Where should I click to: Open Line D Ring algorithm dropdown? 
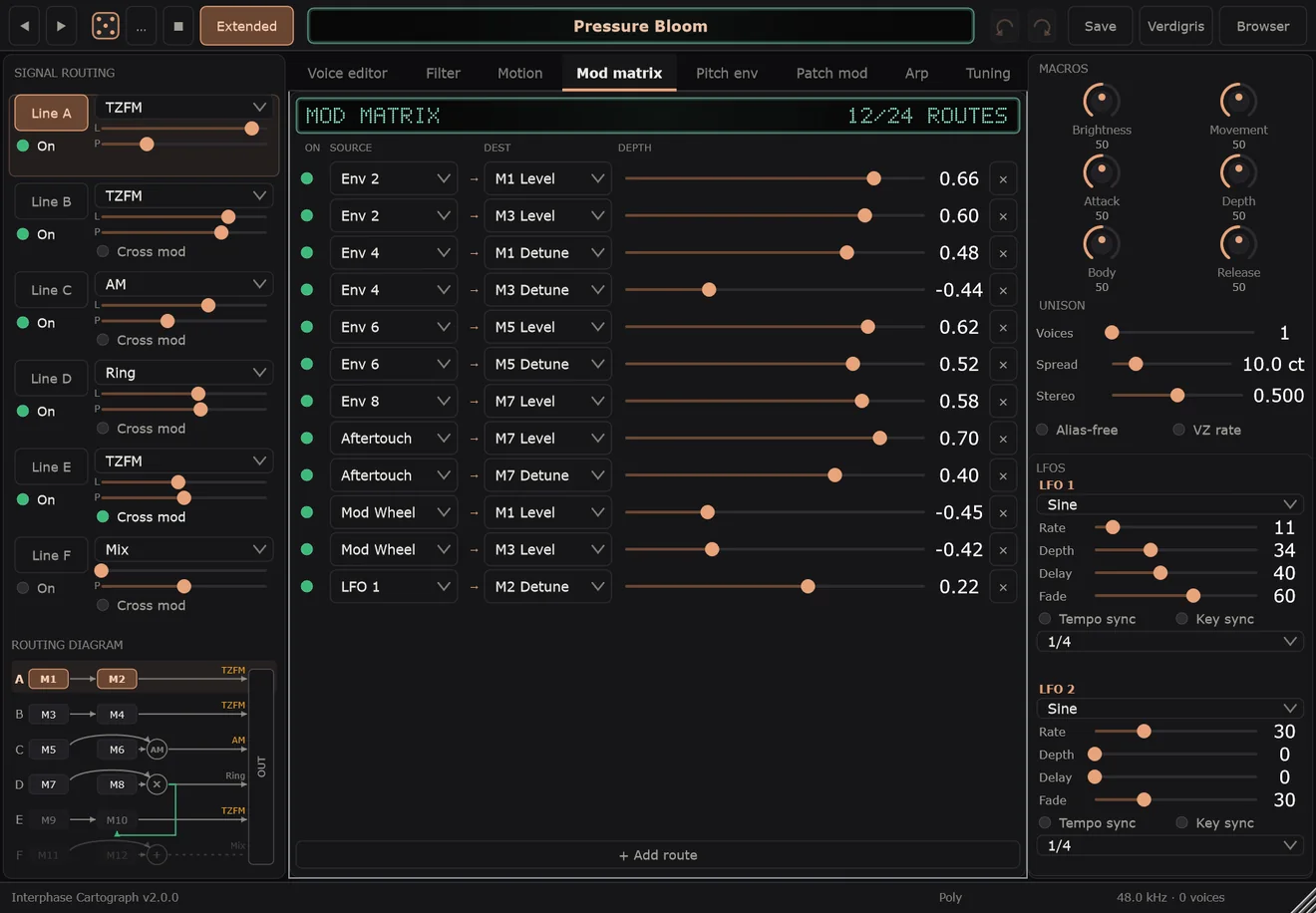[x=184, y=373]
